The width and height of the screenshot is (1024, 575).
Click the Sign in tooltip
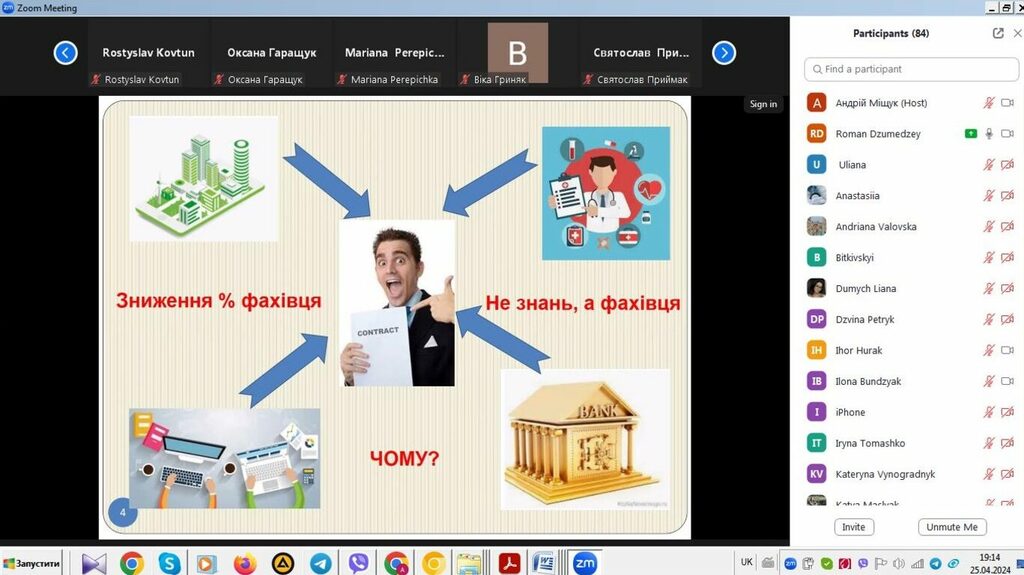(763, 104)
